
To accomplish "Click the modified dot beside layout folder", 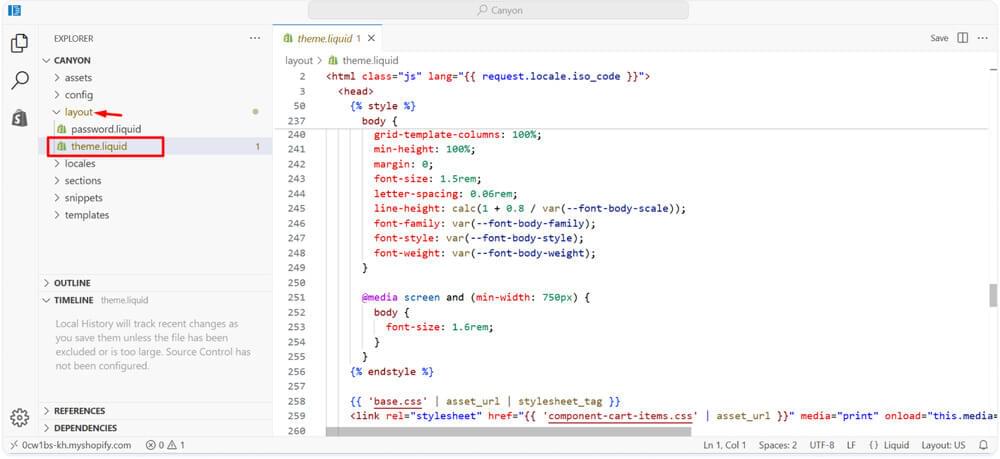I will (x=255, y=112).
